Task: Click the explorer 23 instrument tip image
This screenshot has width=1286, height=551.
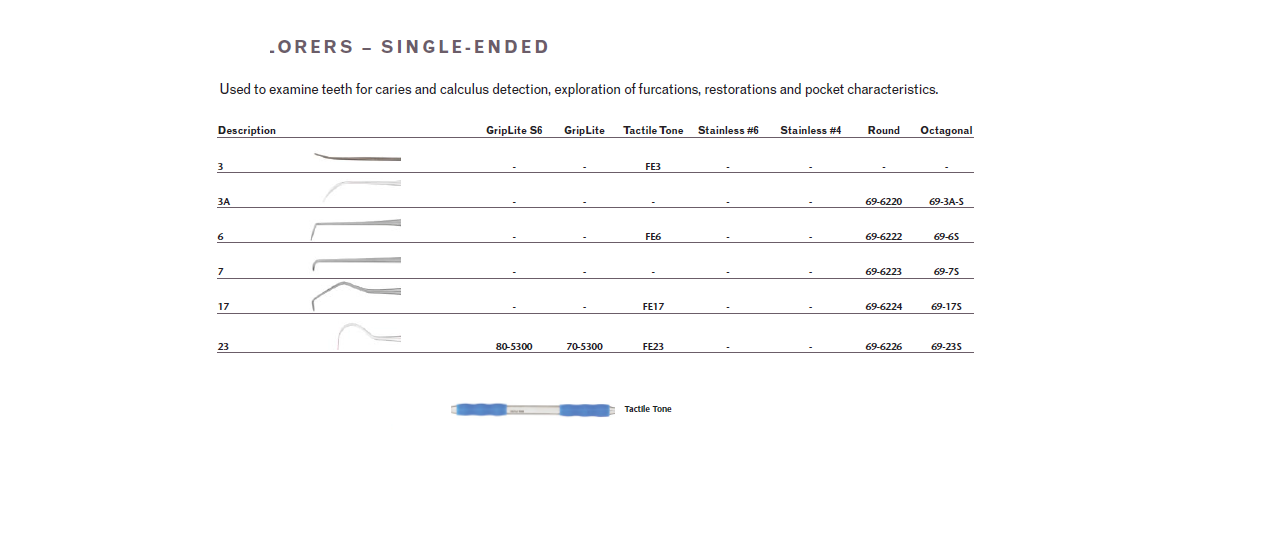Action: point(368,335)
